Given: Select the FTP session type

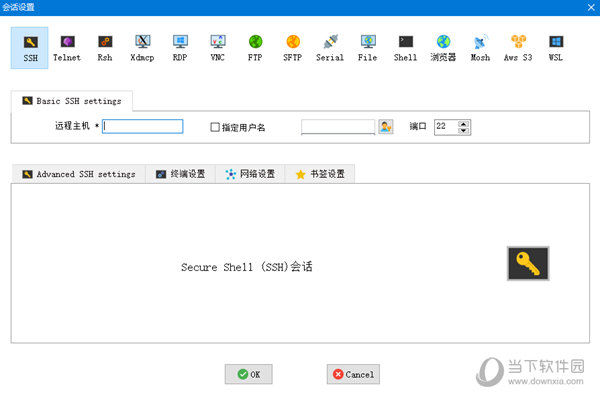Looking at the screenshot, I should click(255, 48).
